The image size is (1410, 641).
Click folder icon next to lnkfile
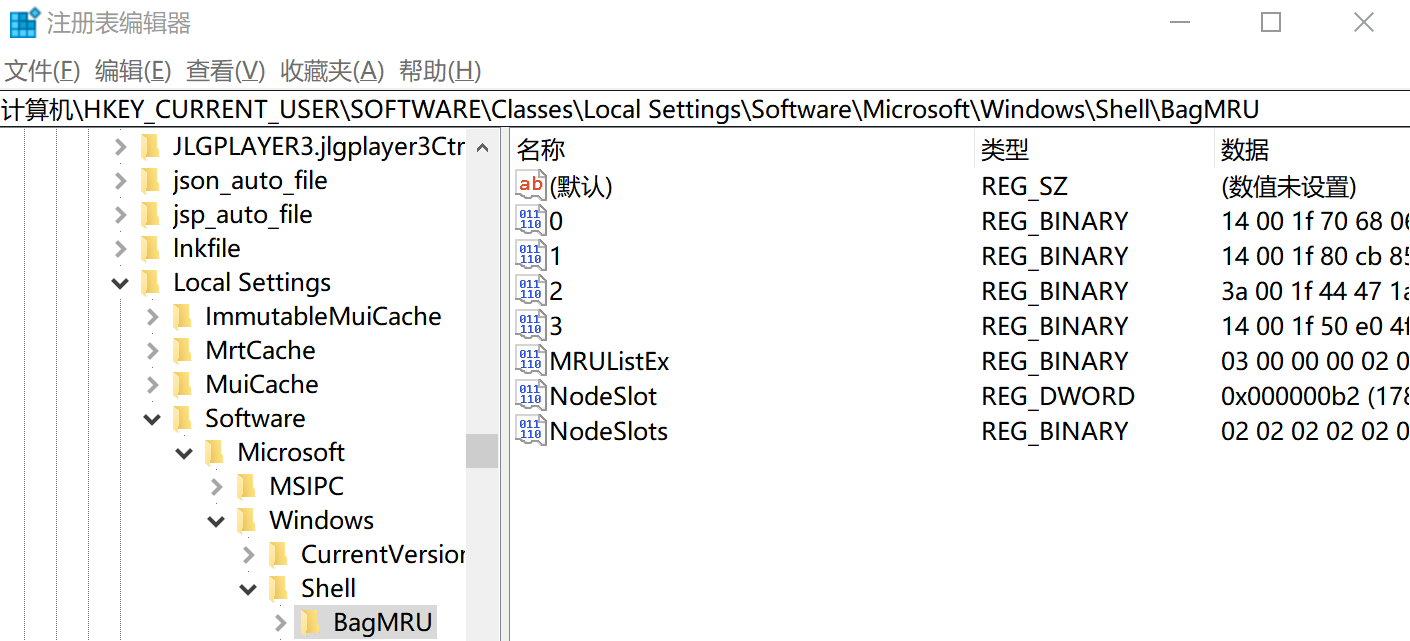coord(151,249)
